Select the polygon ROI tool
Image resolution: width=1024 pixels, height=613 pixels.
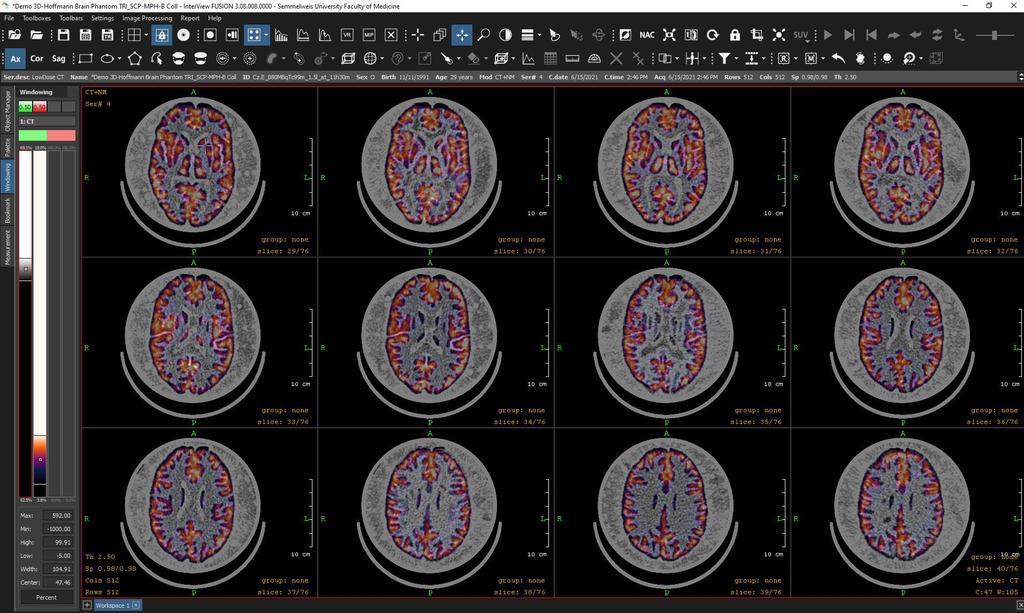[135, 58]
